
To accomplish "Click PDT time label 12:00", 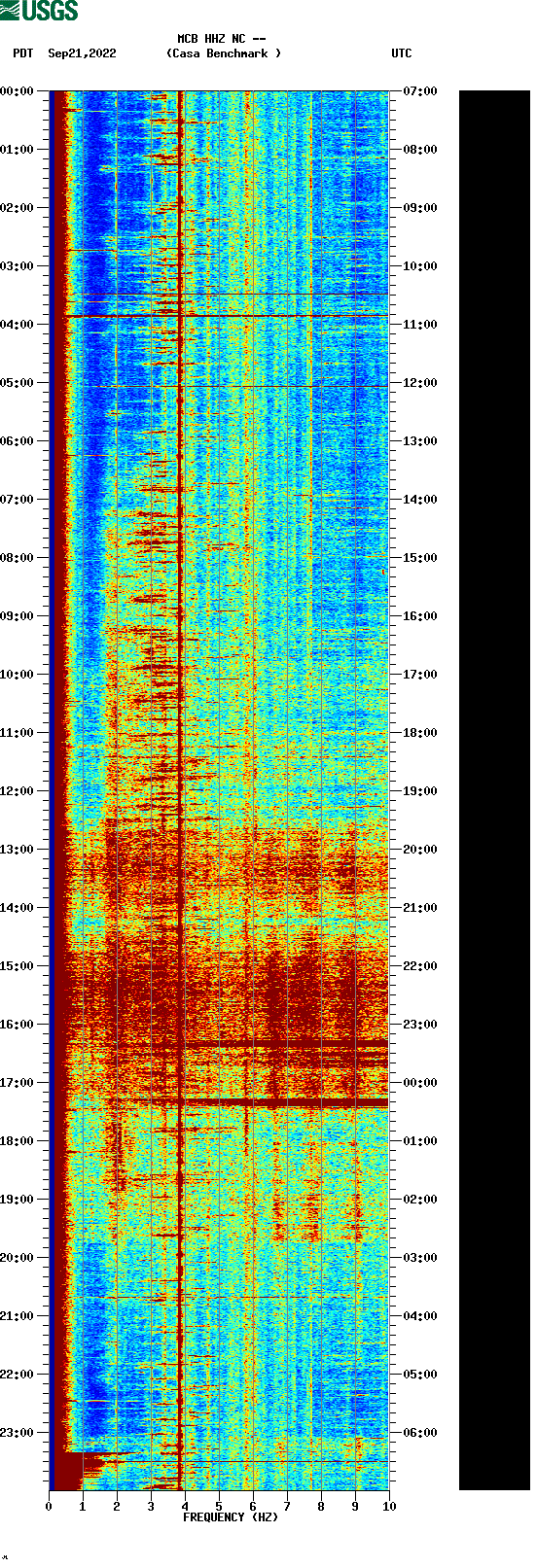I will click(x=18, y=791).
